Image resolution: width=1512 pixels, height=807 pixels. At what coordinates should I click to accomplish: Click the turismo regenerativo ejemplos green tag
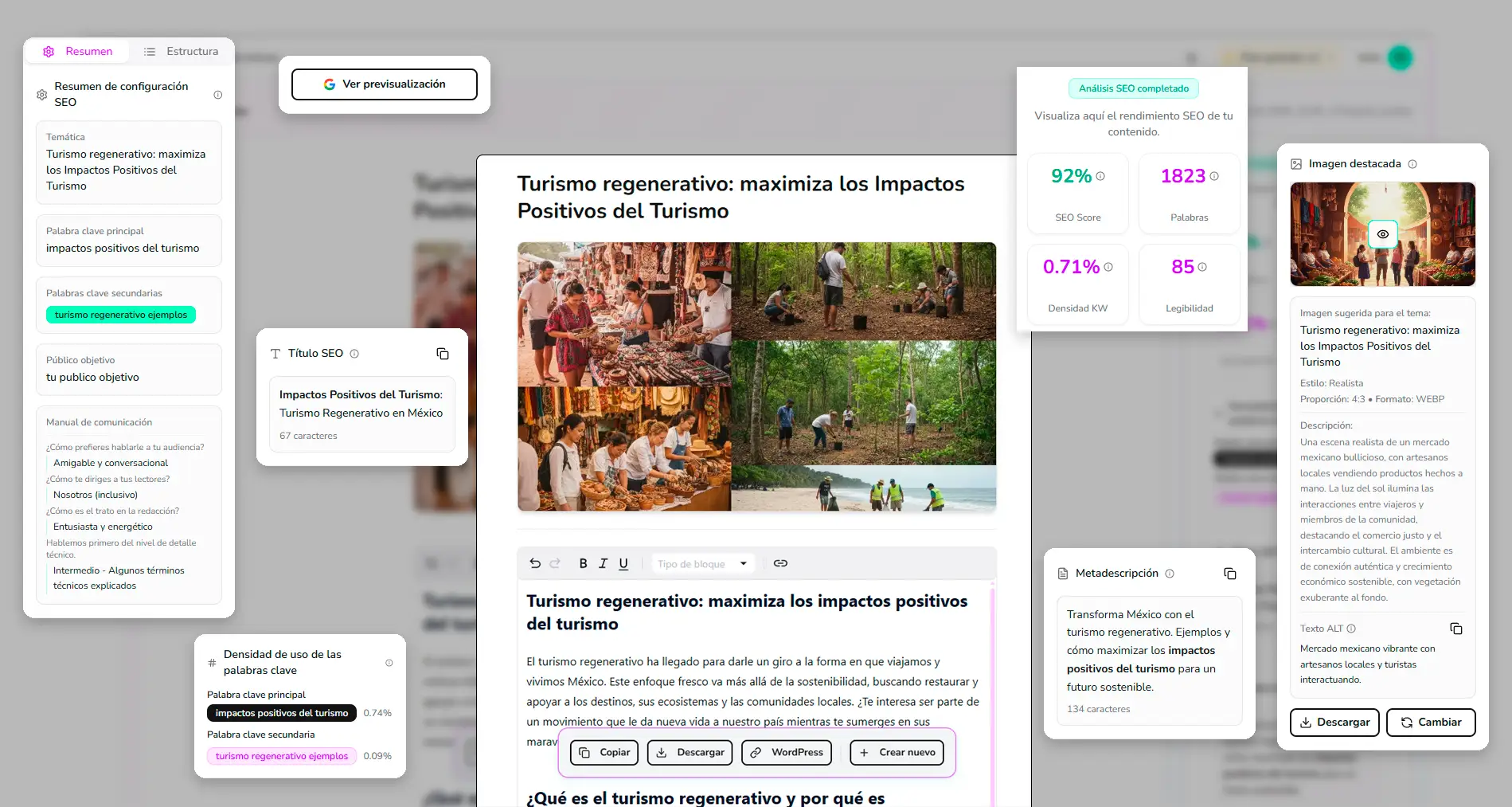[x=121, y=315]
